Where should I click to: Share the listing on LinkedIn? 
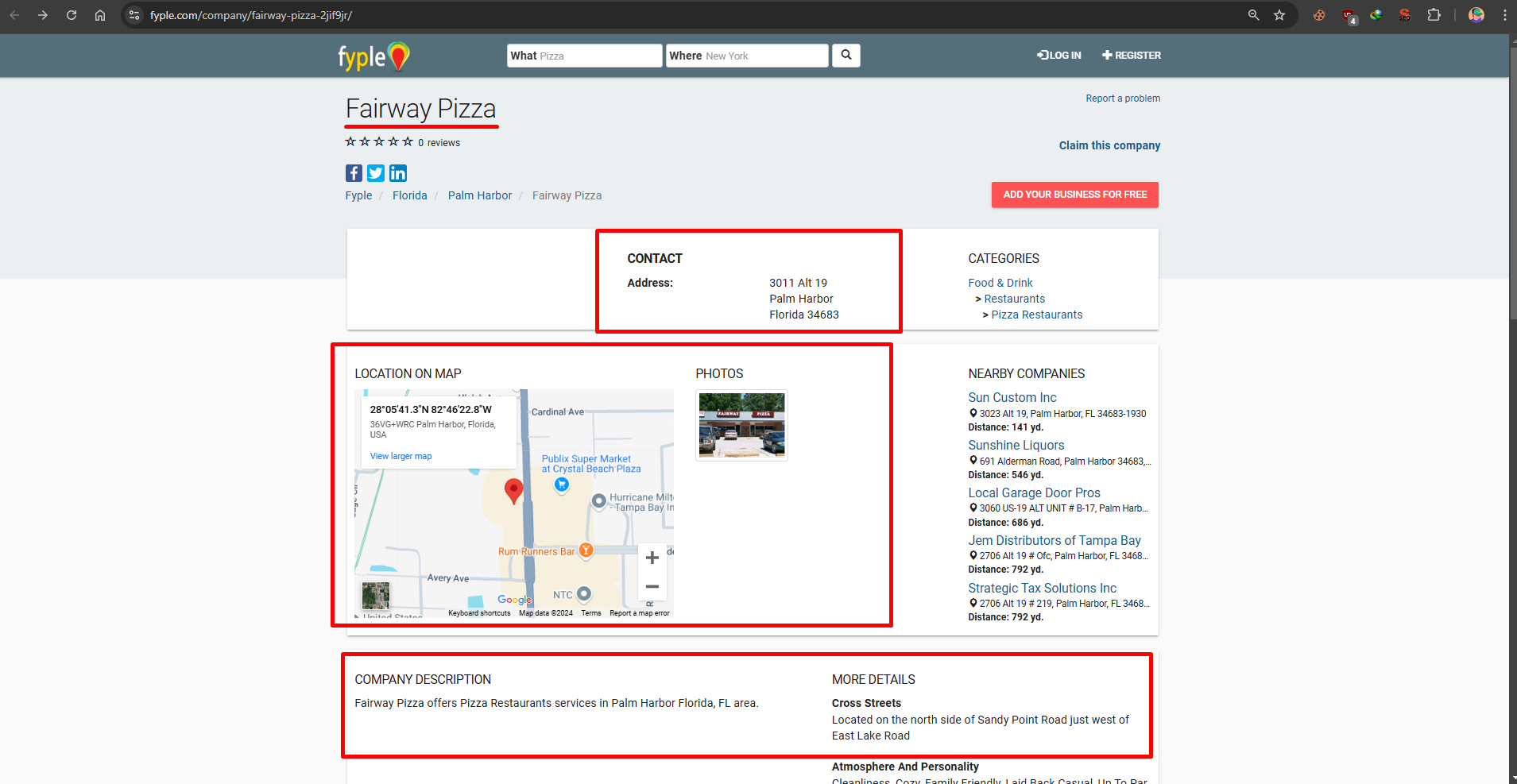click(397, 173)
